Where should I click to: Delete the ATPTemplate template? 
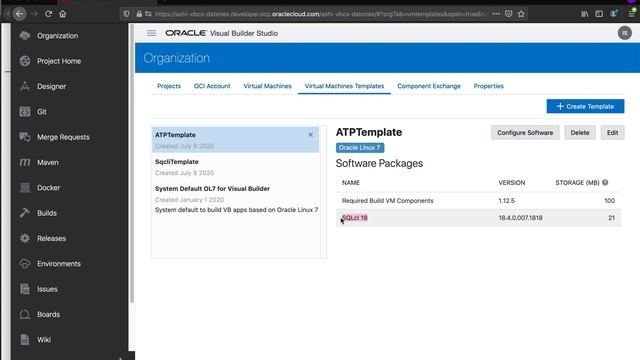point(580,133)
